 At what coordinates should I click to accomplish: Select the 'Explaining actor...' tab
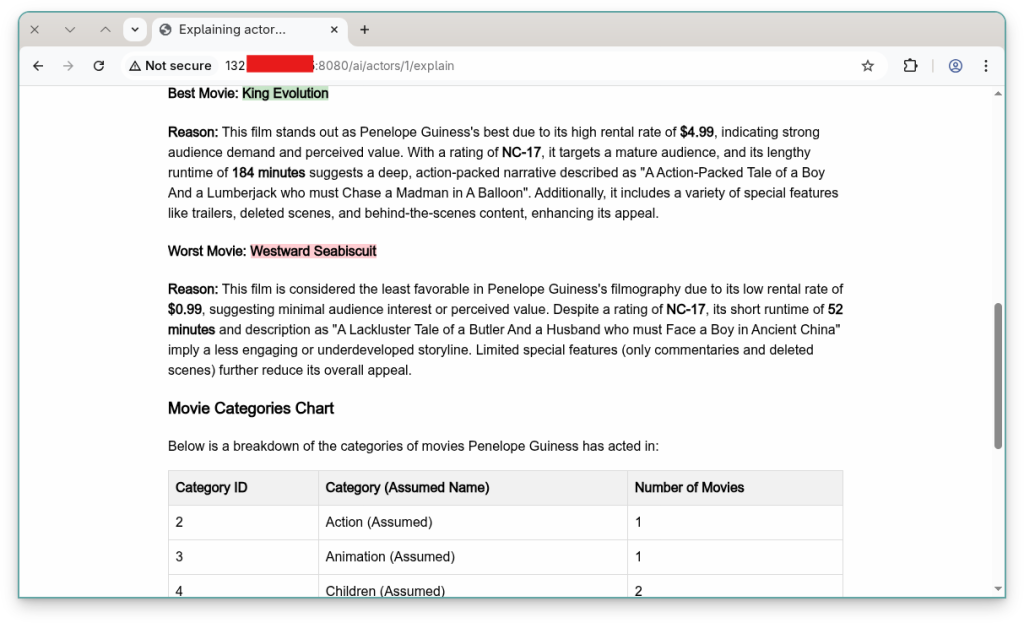(x=235, y=30)
